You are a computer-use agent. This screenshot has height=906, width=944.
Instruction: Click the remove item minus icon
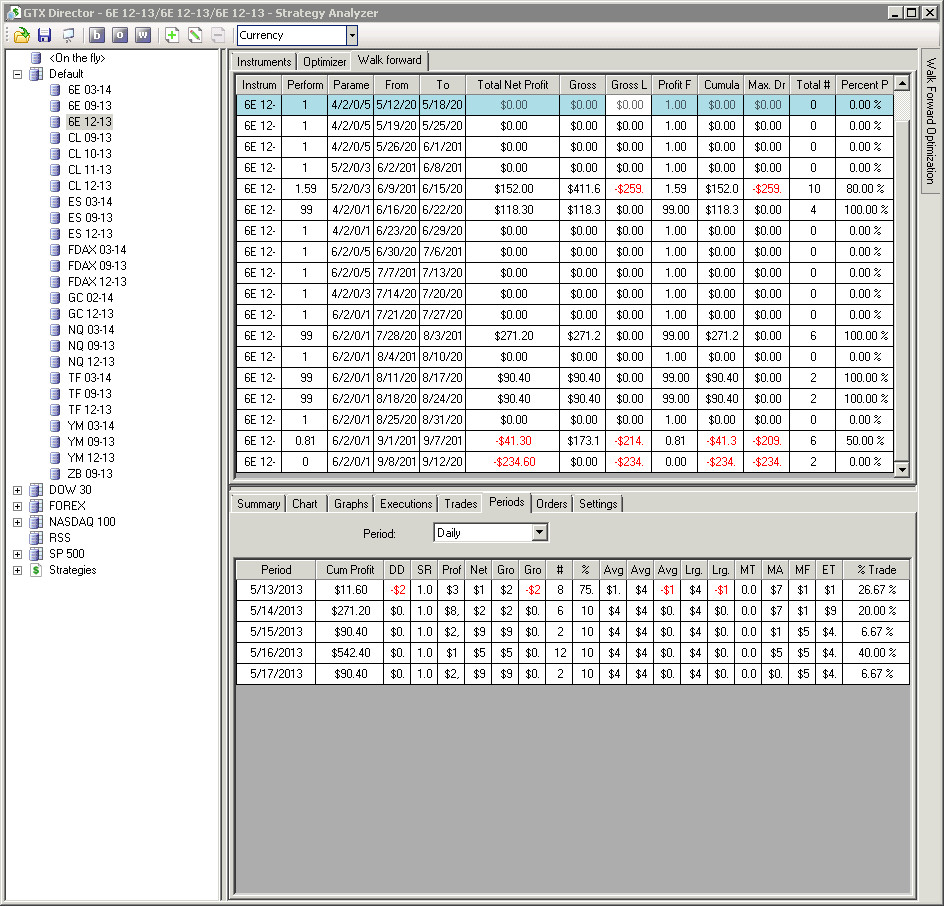tap(218, 36)
